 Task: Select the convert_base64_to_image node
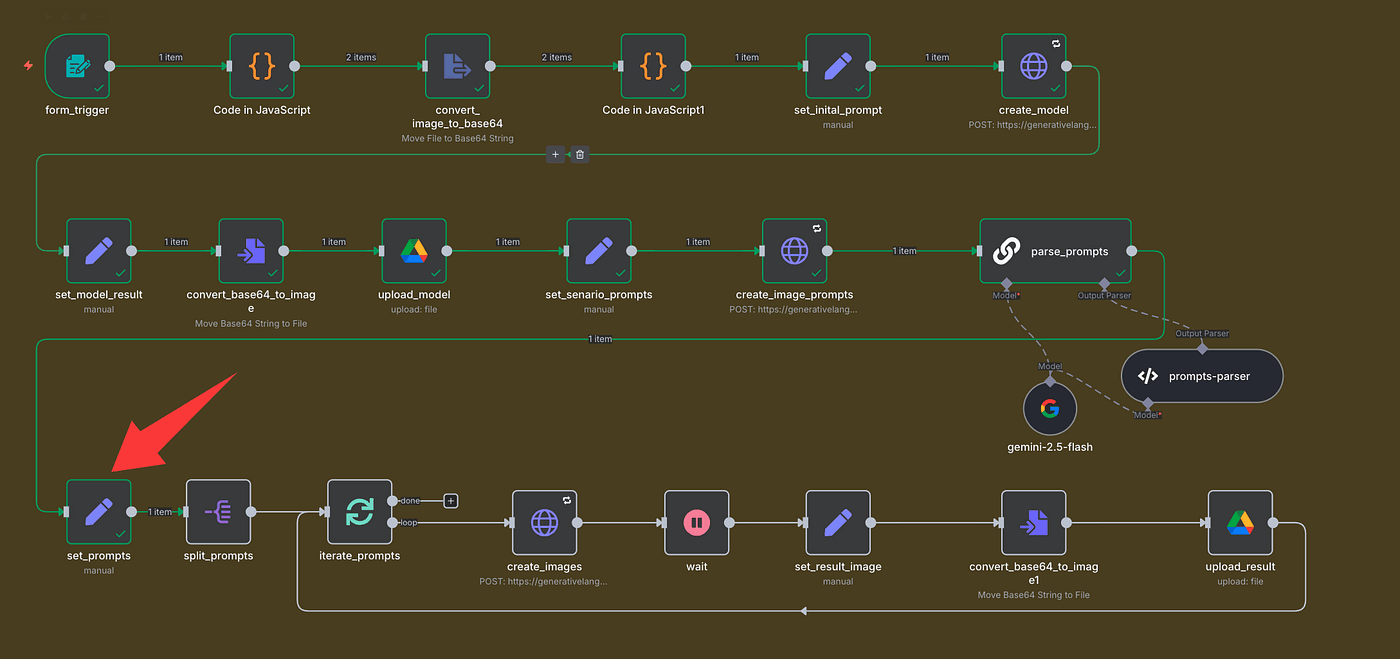[251, 251]
